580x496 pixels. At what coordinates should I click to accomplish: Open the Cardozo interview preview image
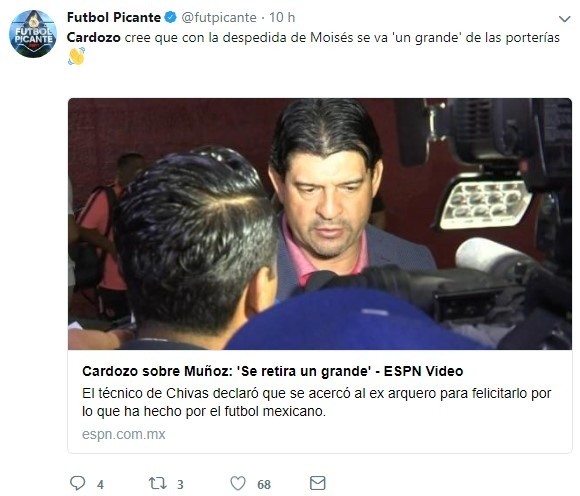point(320,224)
